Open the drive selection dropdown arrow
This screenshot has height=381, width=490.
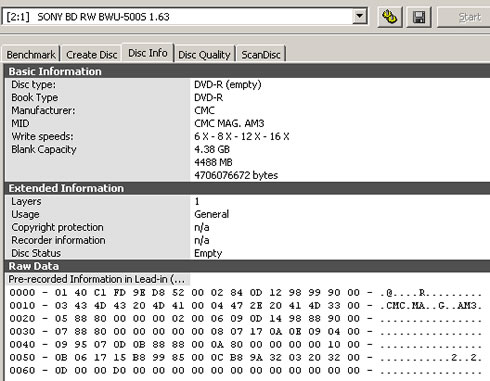[360, 16]
